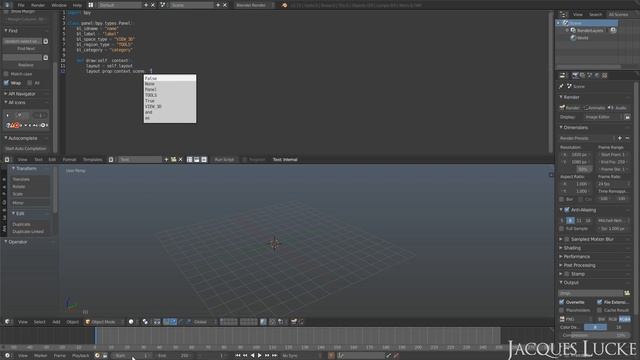Select the World properties tab

[x=597, y=75]
